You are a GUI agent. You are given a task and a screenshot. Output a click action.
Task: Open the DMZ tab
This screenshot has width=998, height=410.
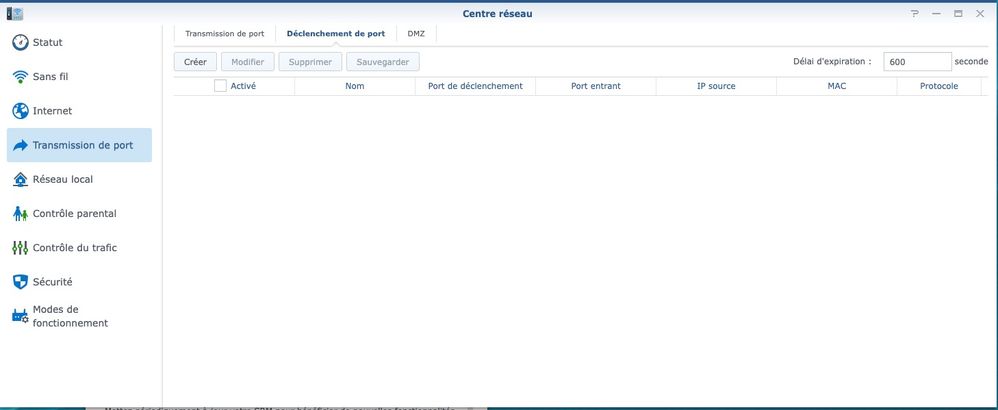tap(416, 34)
